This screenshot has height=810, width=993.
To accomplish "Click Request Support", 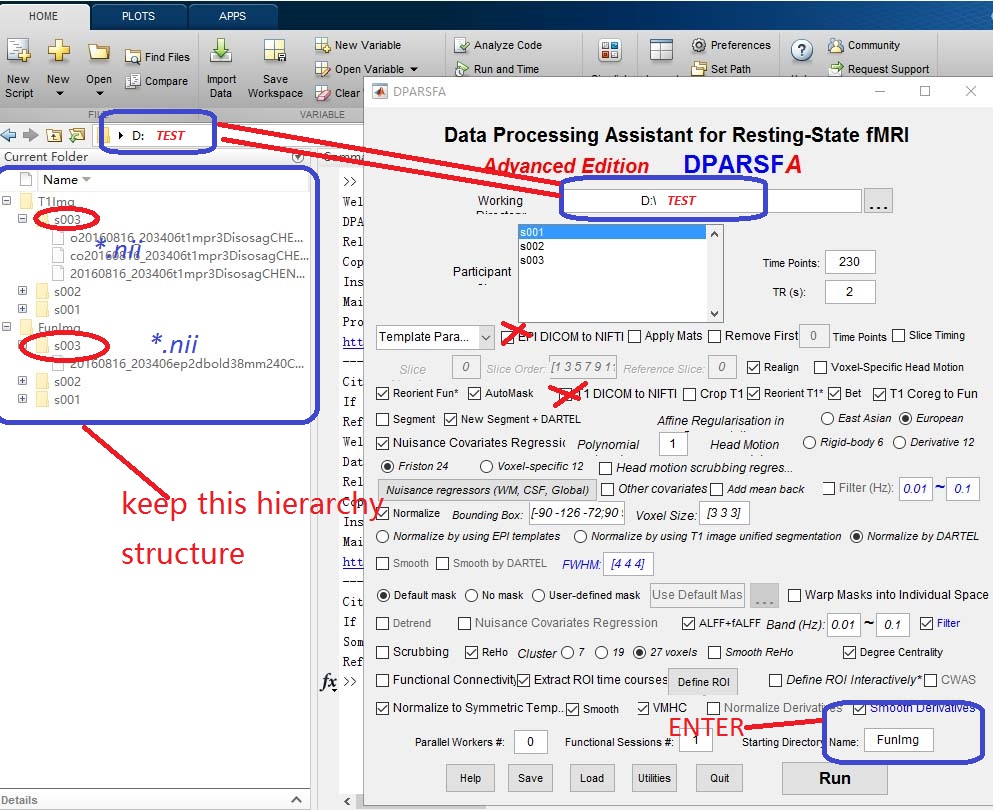I will point(878,68).
